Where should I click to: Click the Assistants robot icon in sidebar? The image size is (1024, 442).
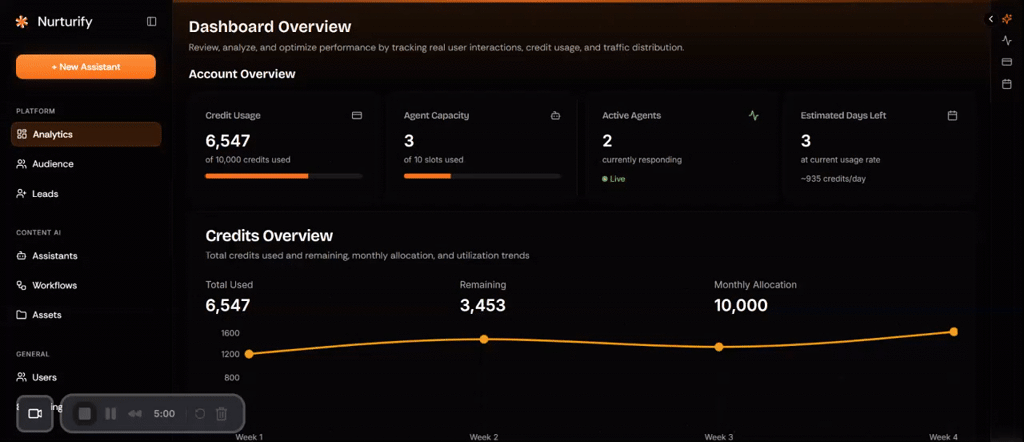[x=22, y=256]
